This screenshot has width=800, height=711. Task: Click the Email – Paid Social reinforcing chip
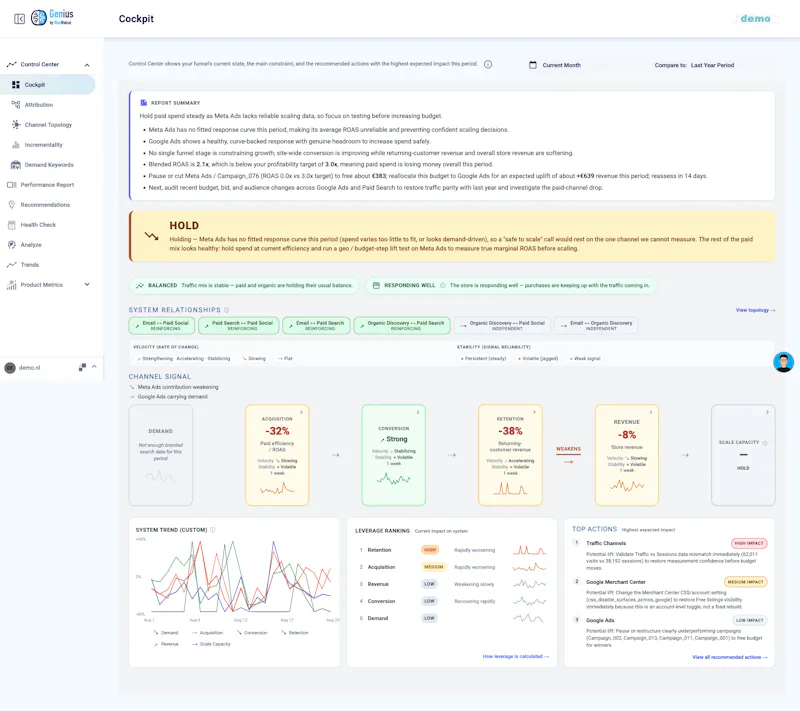click(x=162, y=325)
